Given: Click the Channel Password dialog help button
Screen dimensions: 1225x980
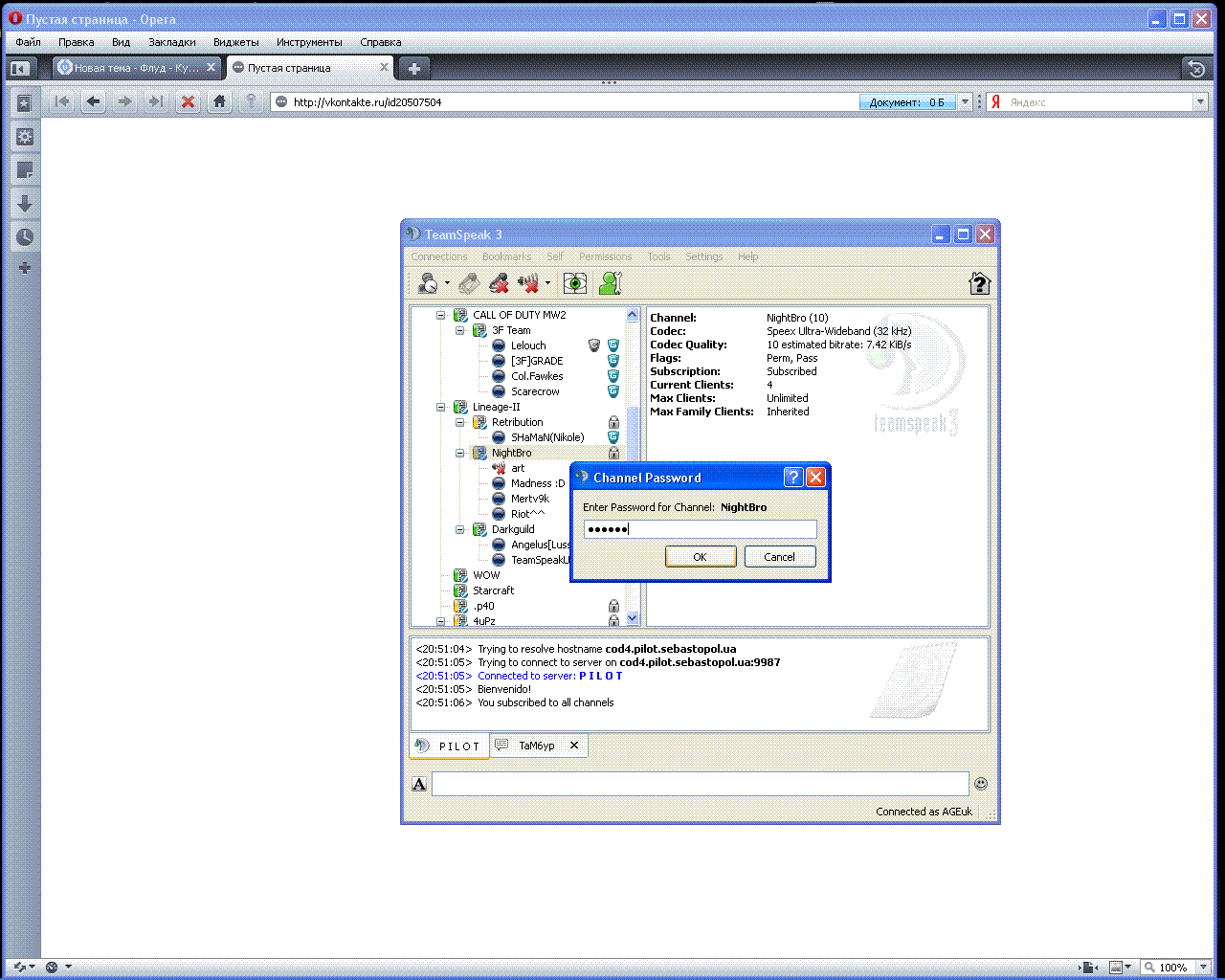Looking at the screenshot, I should [x=793, y=478].
